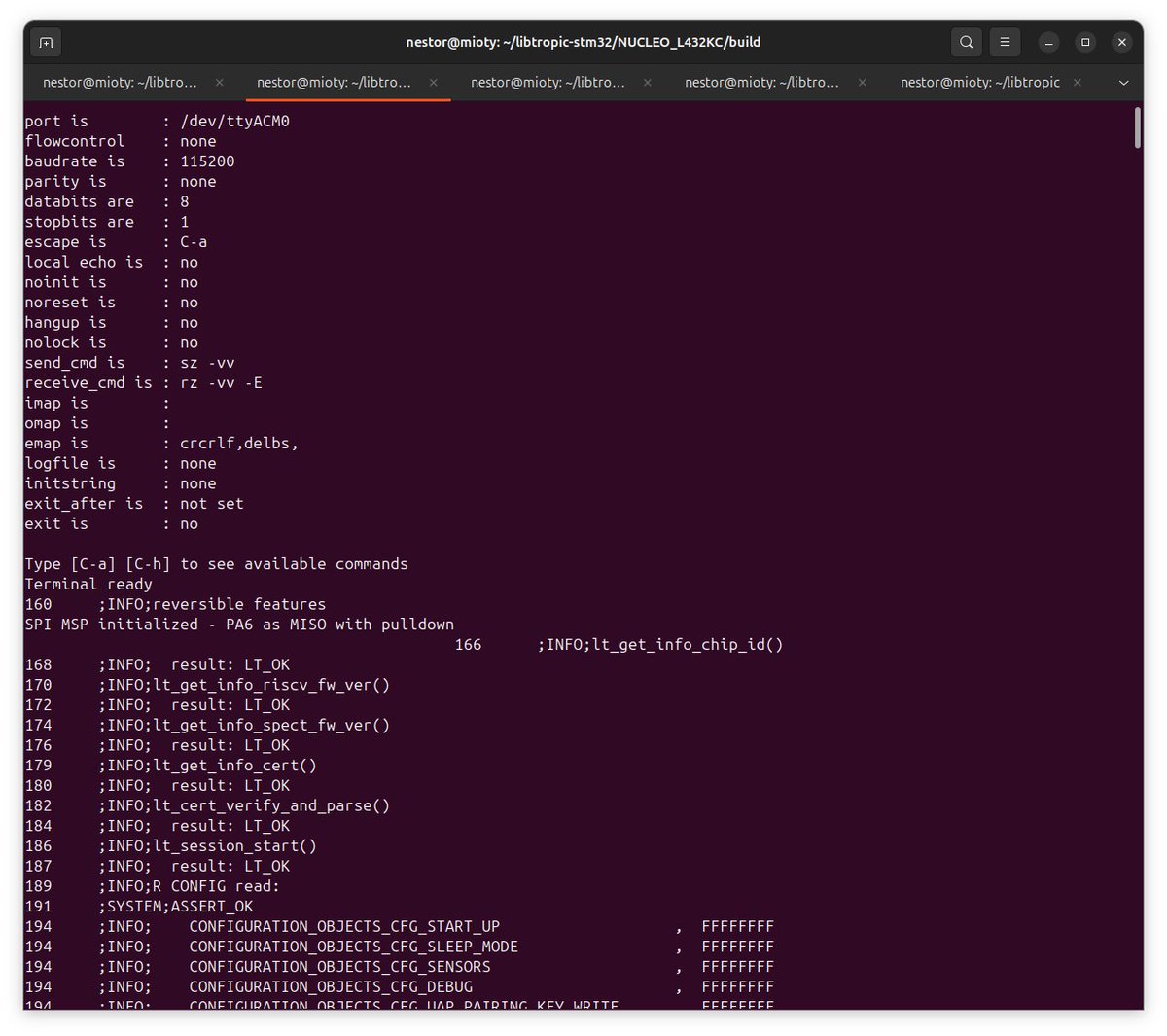The image size is (1167, 1036).
Task: Switch to the tab titled ~/libtropic
Action: click(980, 83)
